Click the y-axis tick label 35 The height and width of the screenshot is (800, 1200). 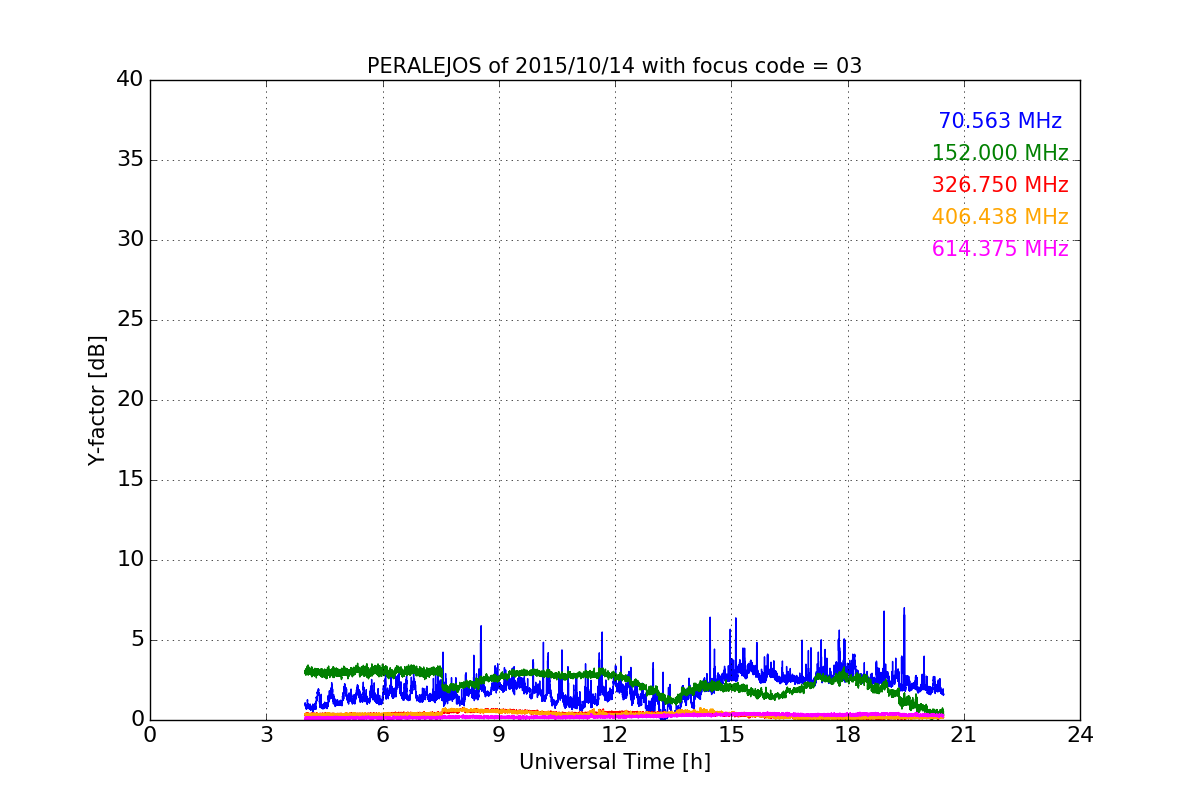(130, 159)
